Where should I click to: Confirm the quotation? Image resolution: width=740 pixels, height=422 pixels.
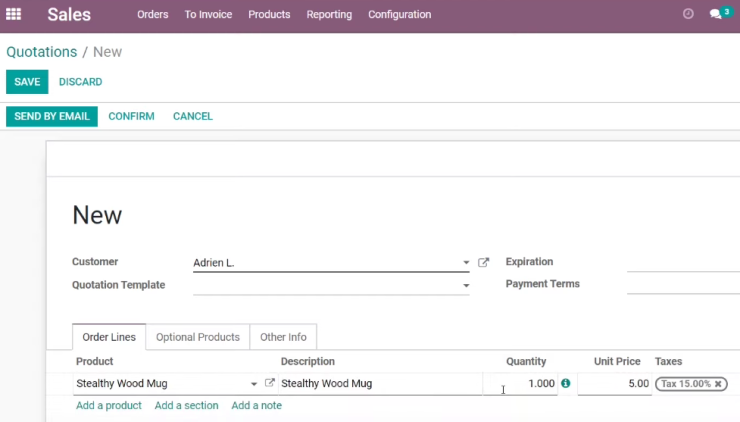click(131, 116)
